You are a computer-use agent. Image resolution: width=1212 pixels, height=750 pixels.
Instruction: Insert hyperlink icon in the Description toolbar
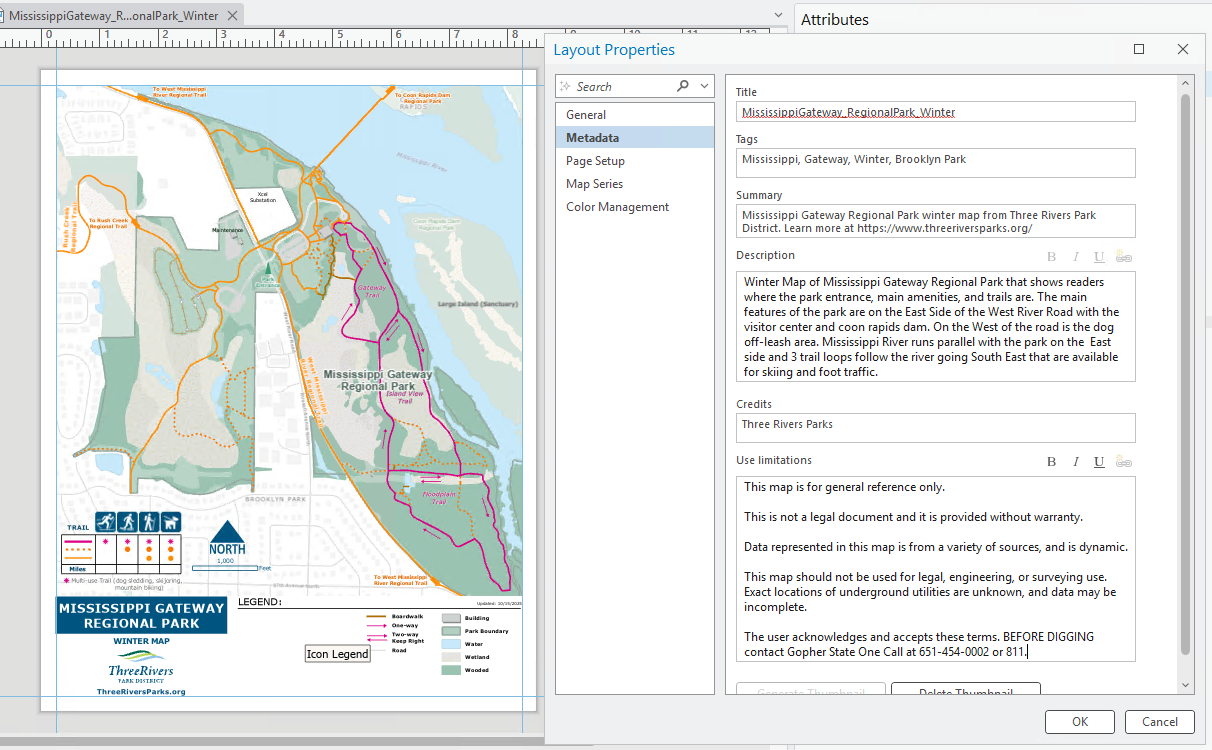pos(1123,257)
